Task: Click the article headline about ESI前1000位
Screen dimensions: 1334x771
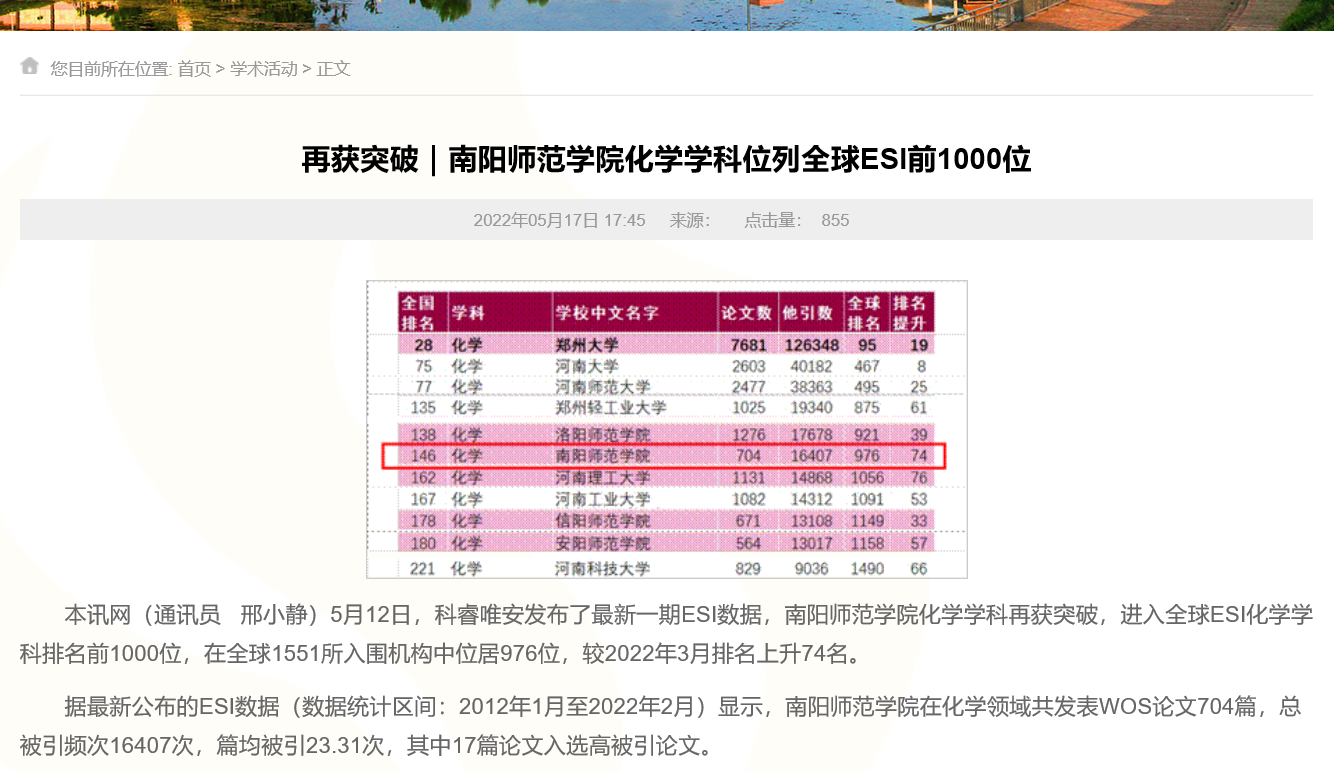Action: [x=666, y=160]
